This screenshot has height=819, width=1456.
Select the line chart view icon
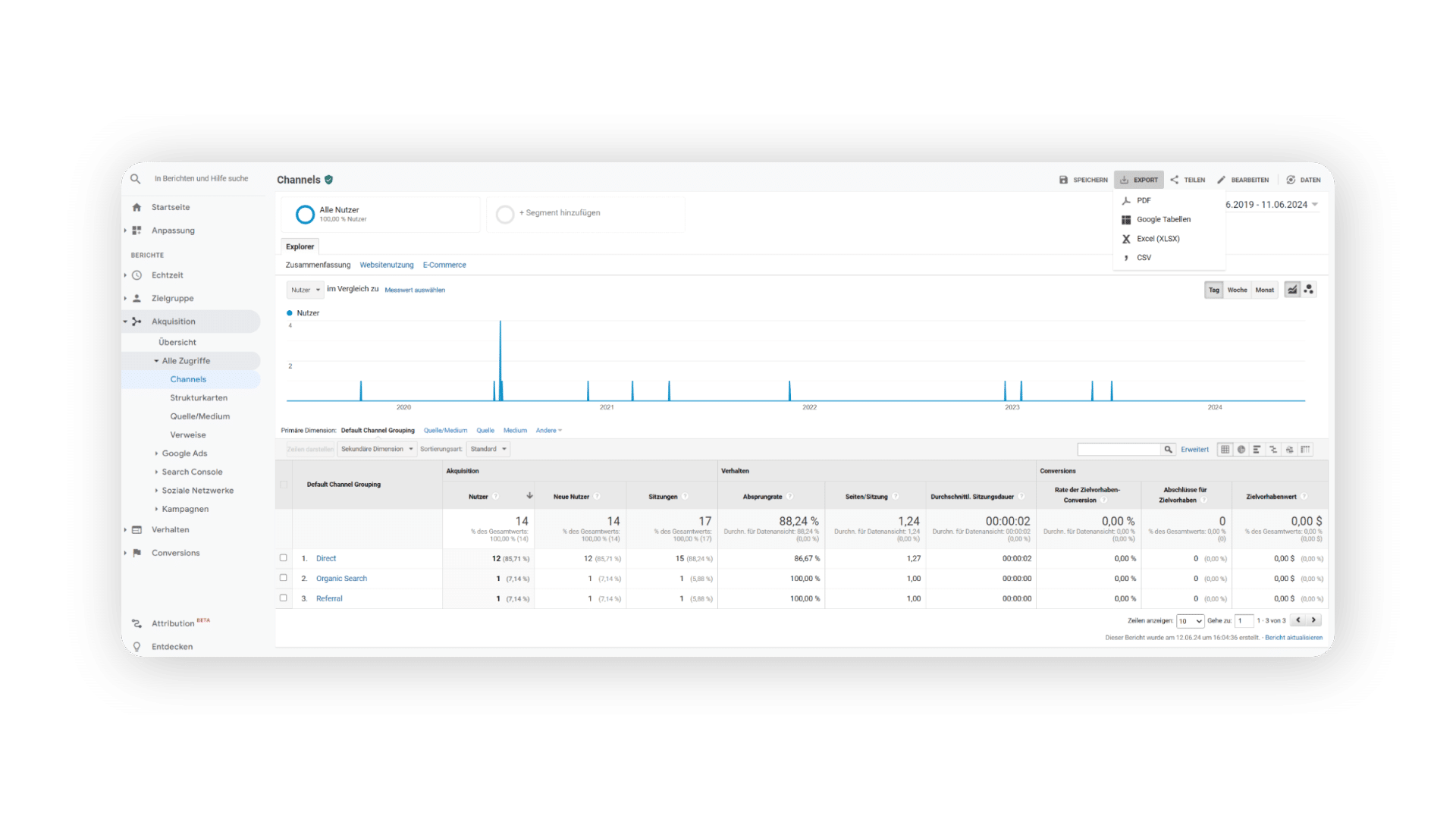point(1292,290)
